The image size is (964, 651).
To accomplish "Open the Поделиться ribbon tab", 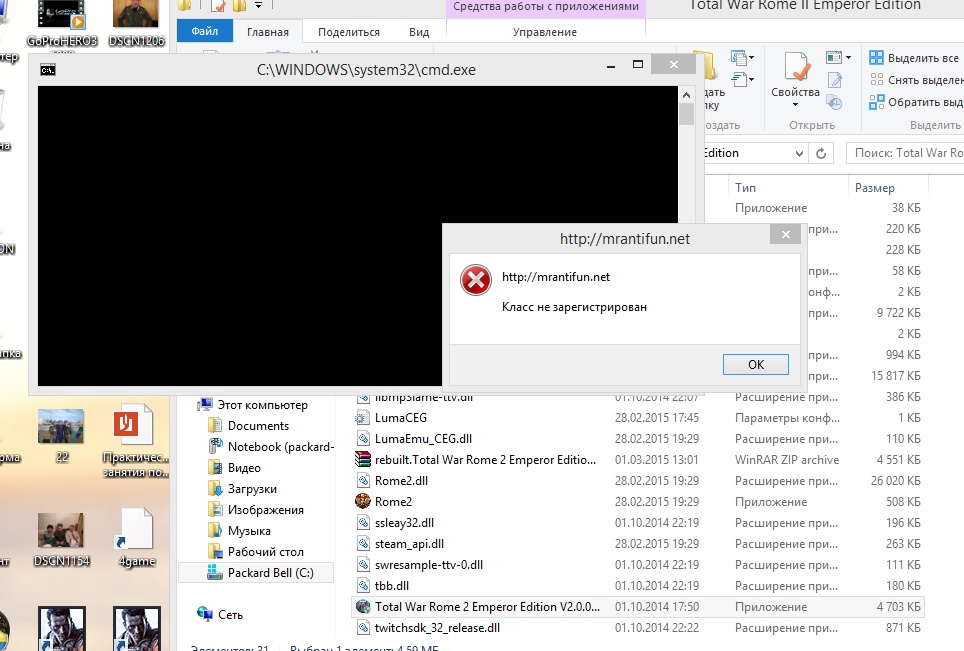I will click(349, 32).
